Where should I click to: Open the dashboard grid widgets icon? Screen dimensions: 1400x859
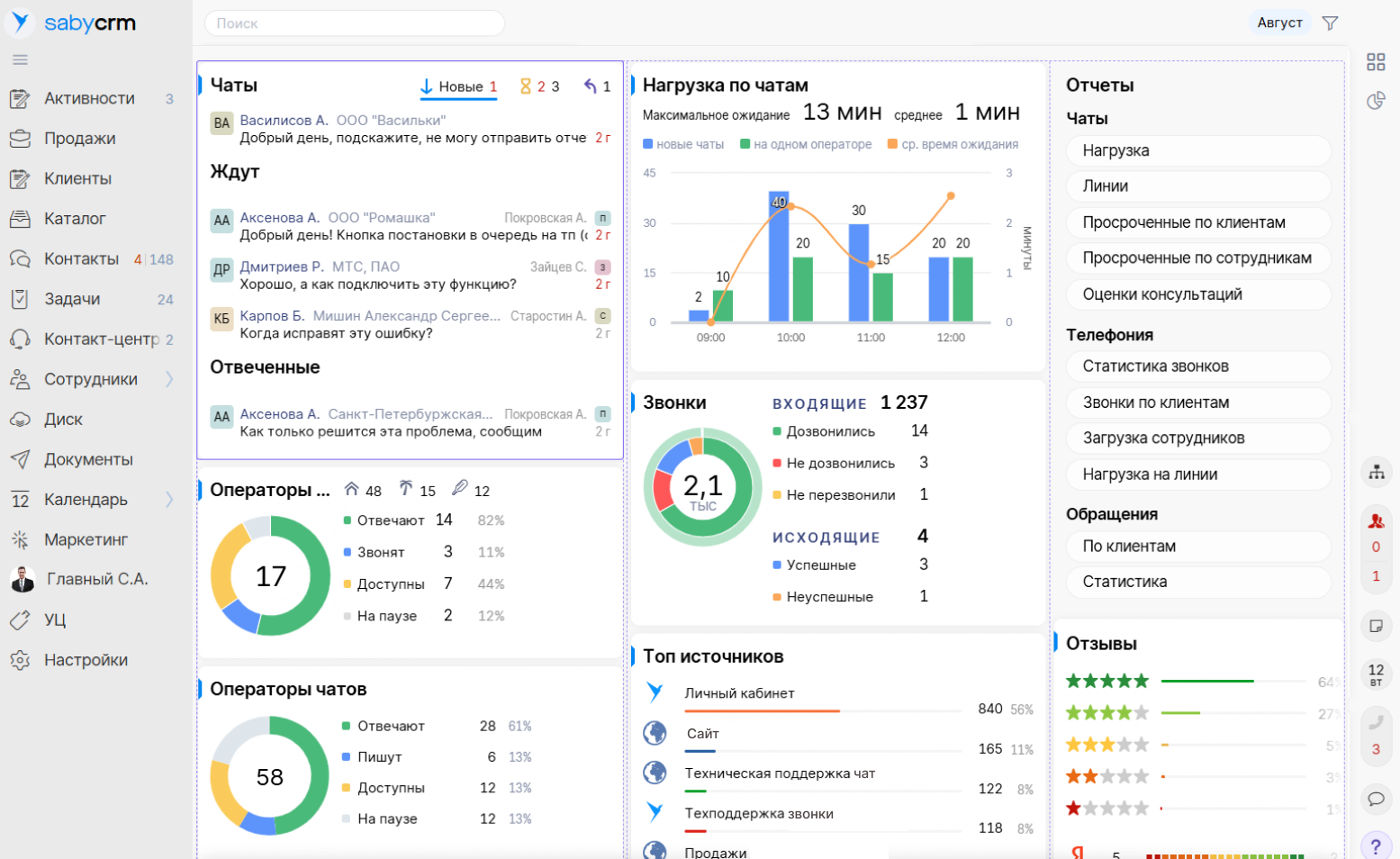coord(1375,62)
